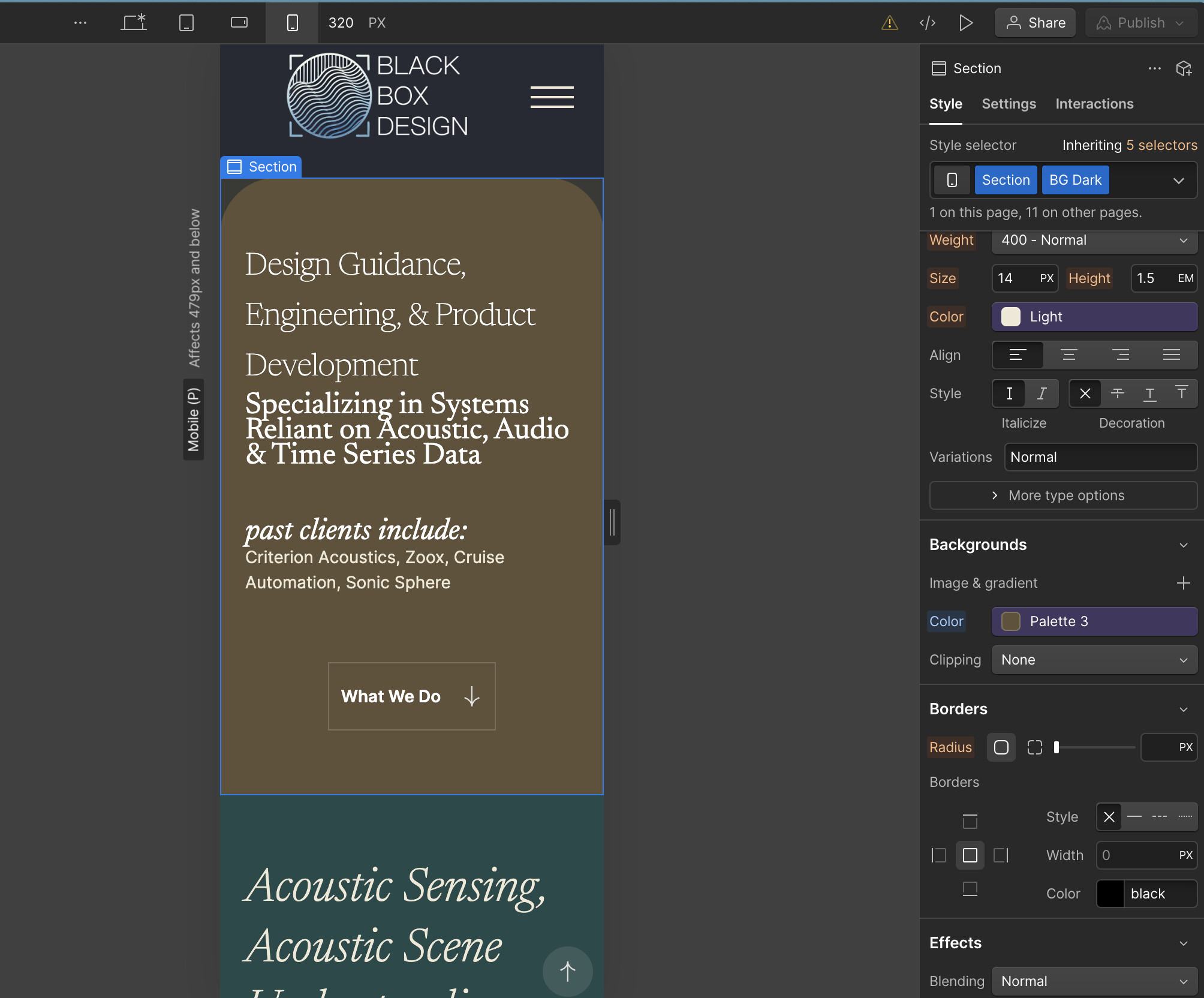Click the Variations input showing Normal
The height and width of the screenshot is (998, 1204).
tap(1100, 456)
